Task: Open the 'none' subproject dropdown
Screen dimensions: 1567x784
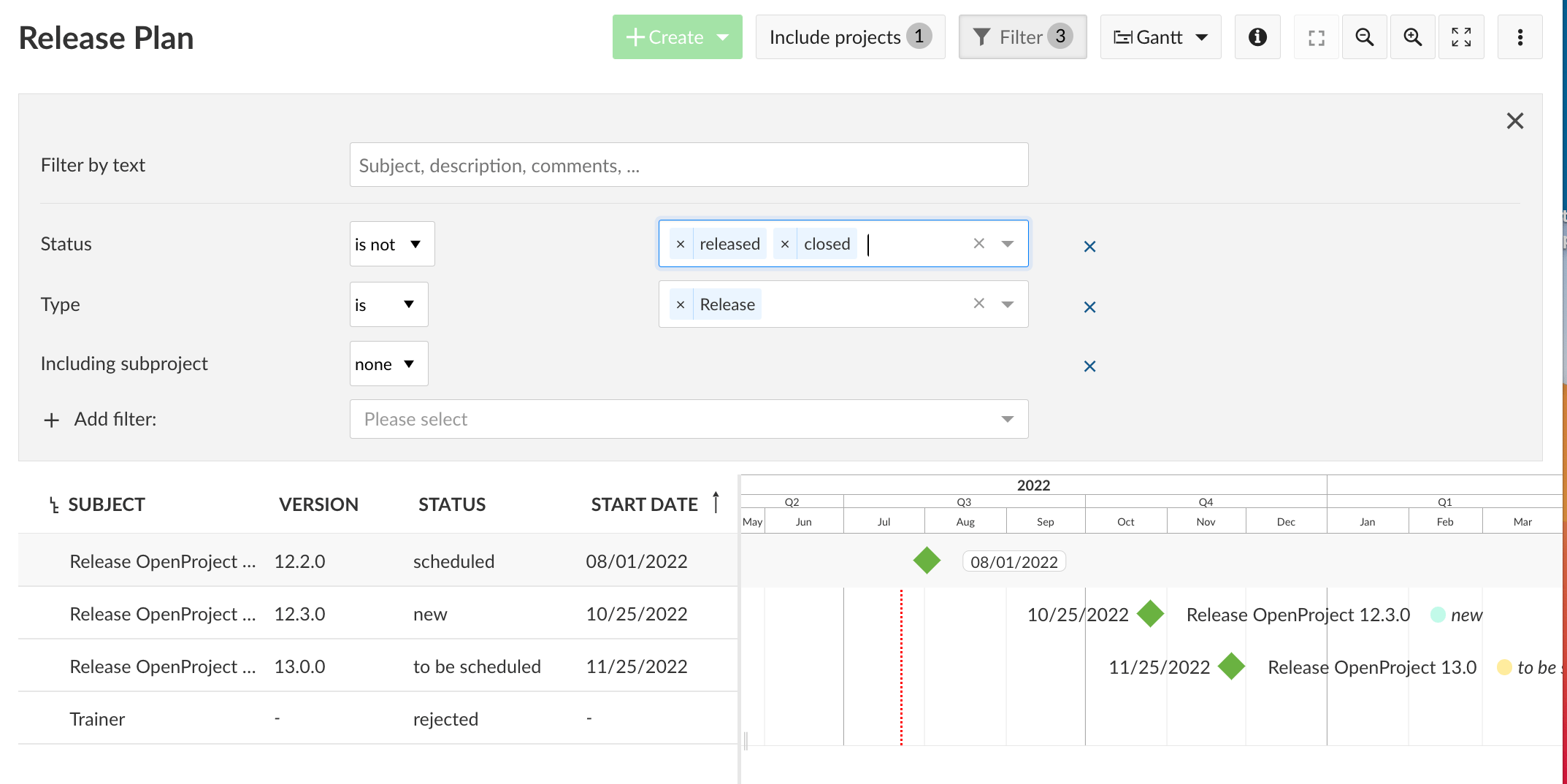Action: 388,363
